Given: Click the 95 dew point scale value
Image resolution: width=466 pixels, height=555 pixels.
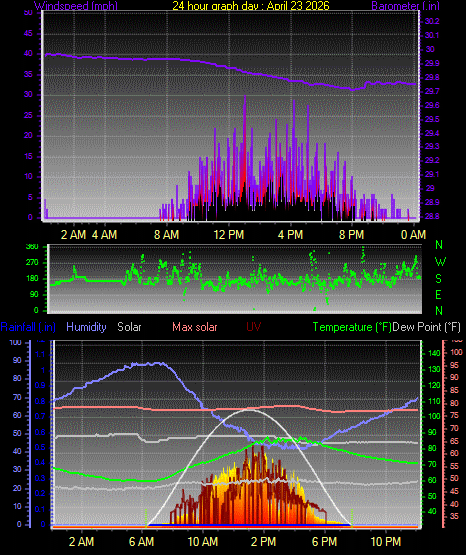Looking at the screenshot, I should coord(454,365).
